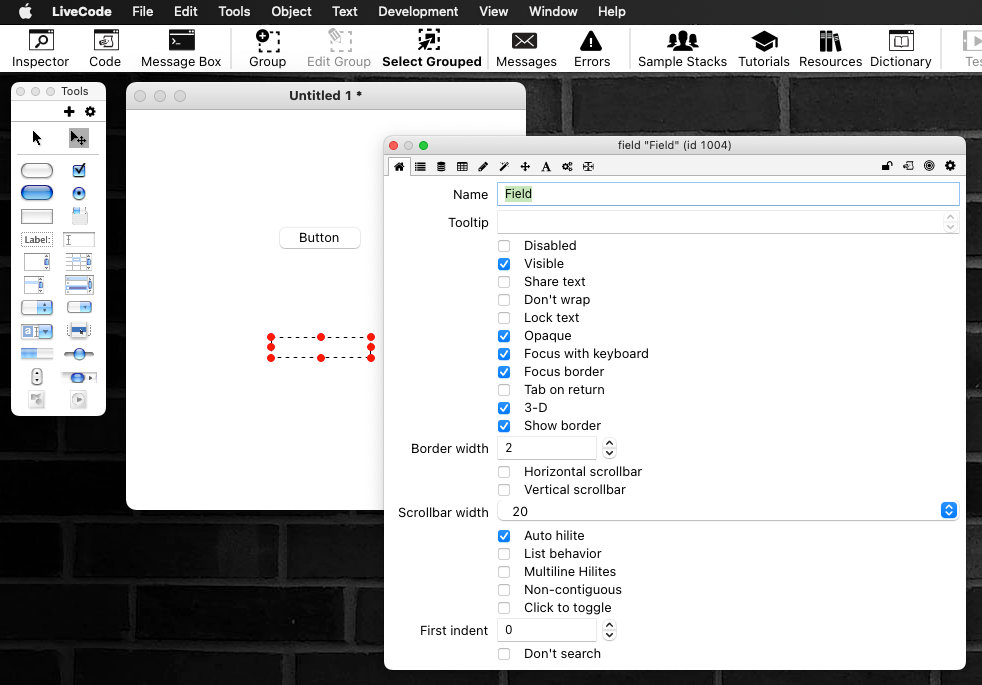Open the Text formatting pane in inspector
This screenshot has height=685, width=982.
(546, 167)
